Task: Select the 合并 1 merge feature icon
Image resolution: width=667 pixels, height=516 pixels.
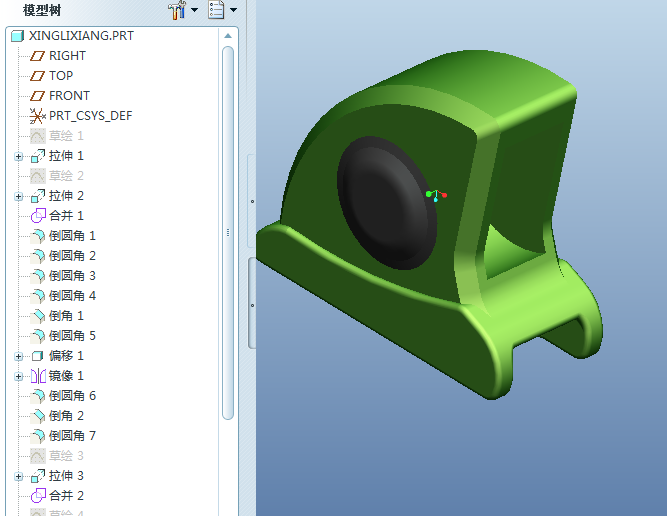Action: tap(38, 216)
